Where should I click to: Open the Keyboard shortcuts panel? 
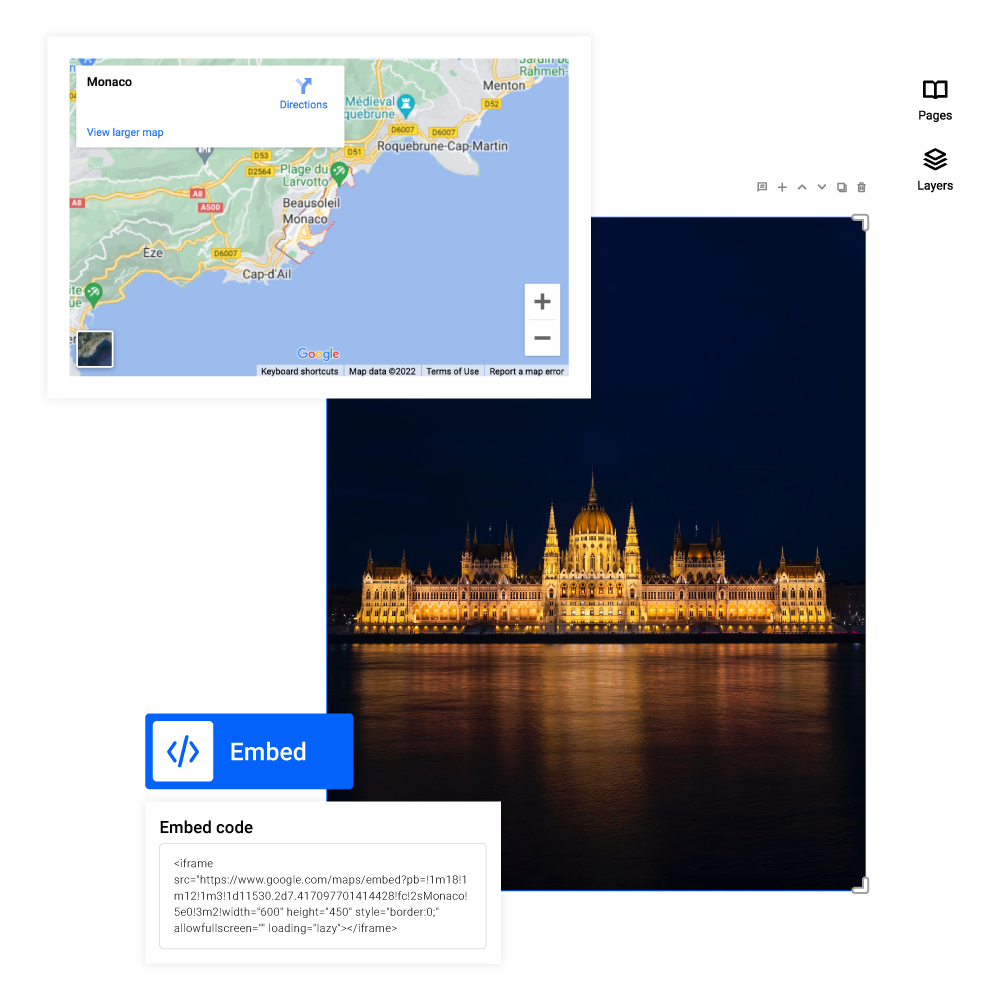[299, 371]
